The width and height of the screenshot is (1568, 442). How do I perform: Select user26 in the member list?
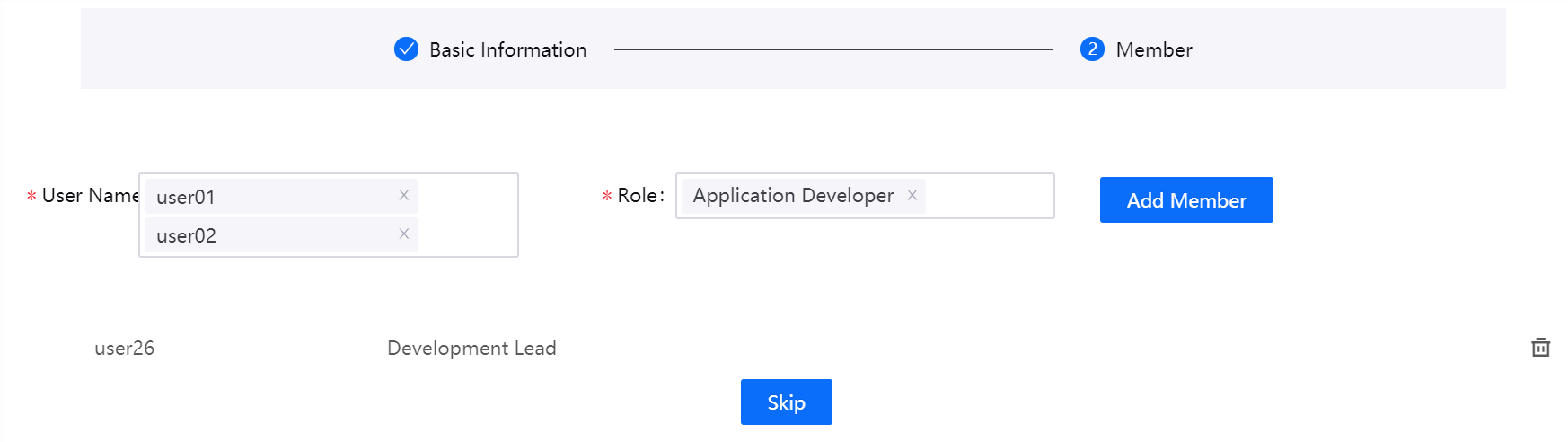pos(125,348)
